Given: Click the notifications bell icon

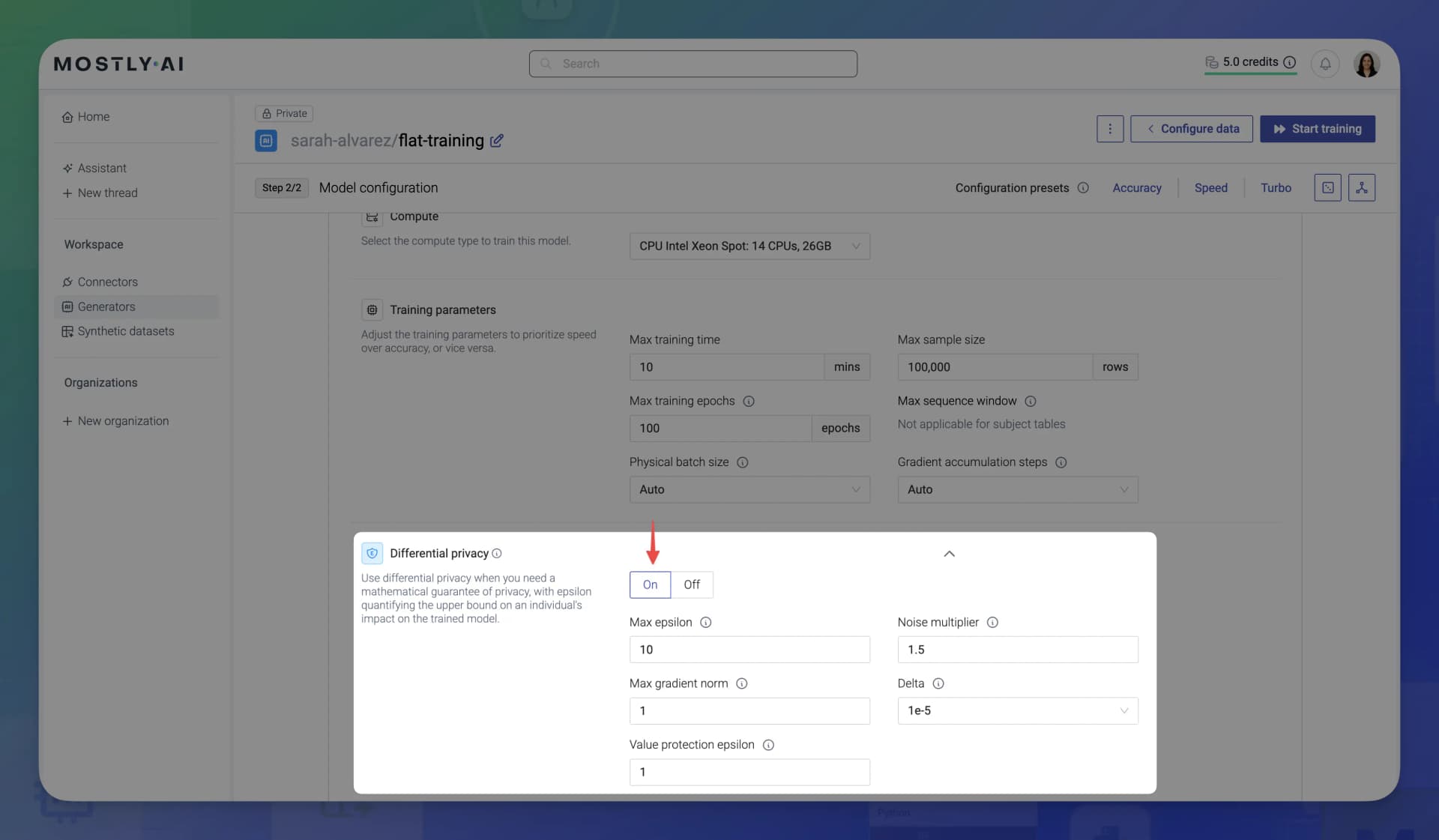Looking at the screenshot, I should point(1324,64).
